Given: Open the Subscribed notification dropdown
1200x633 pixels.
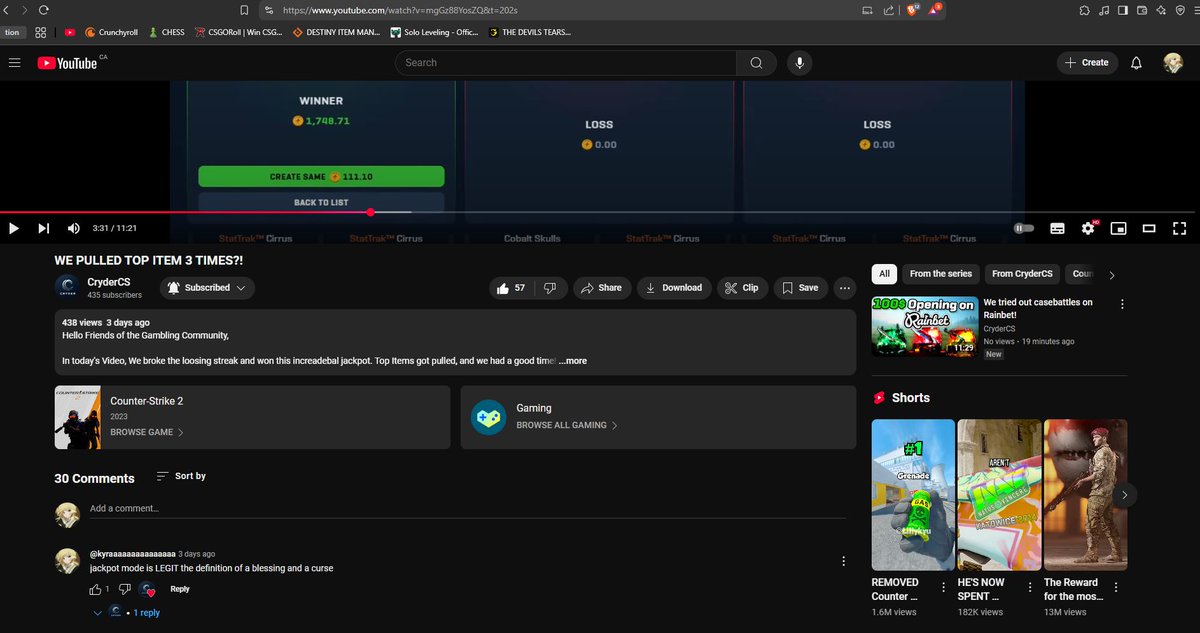Looking at the screenshot, I should click(207, 287).
